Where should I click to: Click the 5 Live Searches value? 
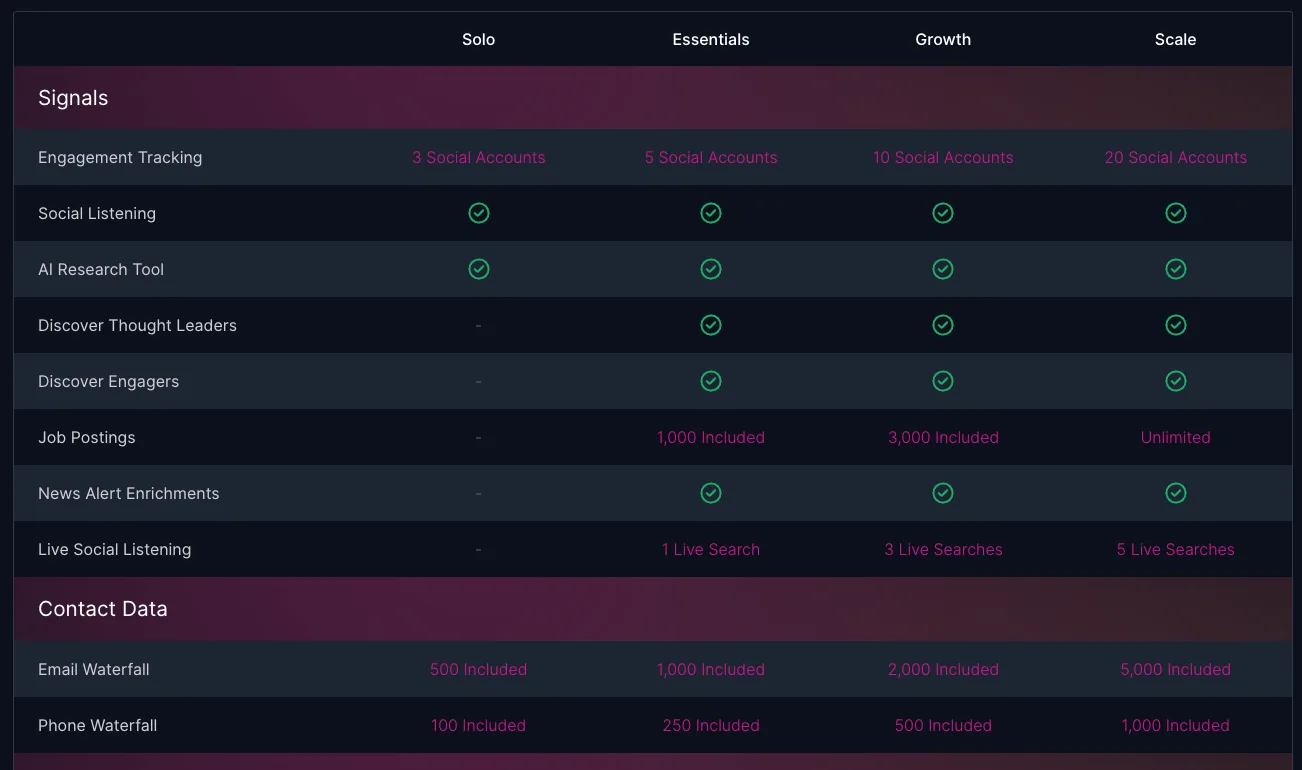pos(1176,549)
